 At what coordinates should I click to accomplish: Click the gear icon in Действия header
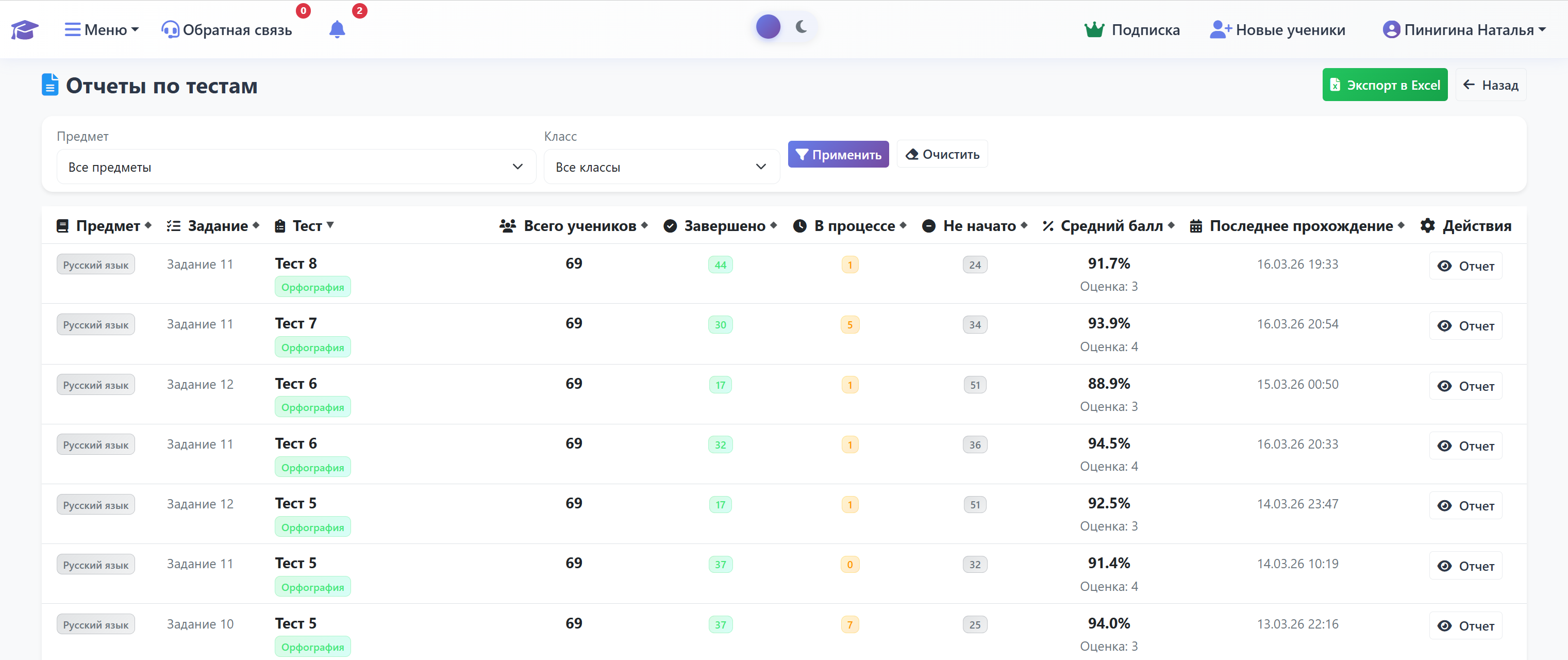(x=1427, y=225)
